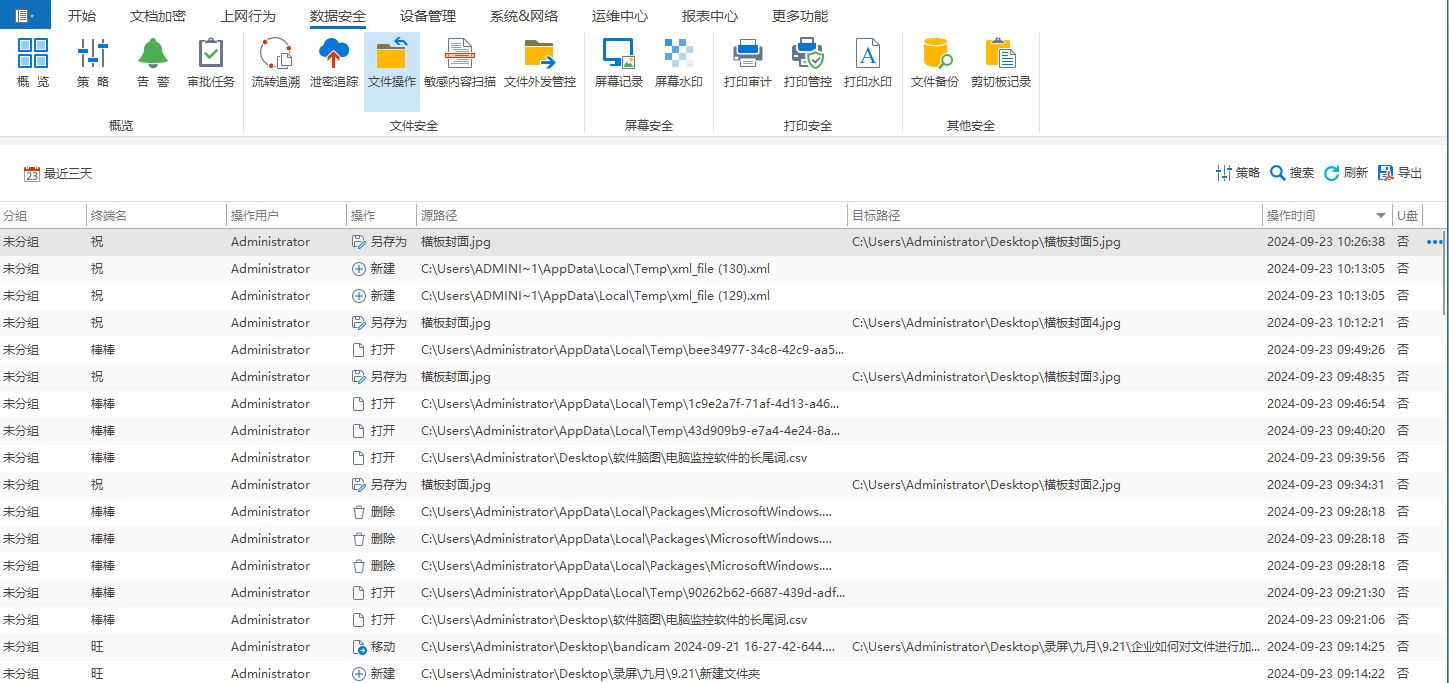Screen dimensions: 1449x683
Task: Sort by the 操作用户 column header
Action: (x=287, y=215)
